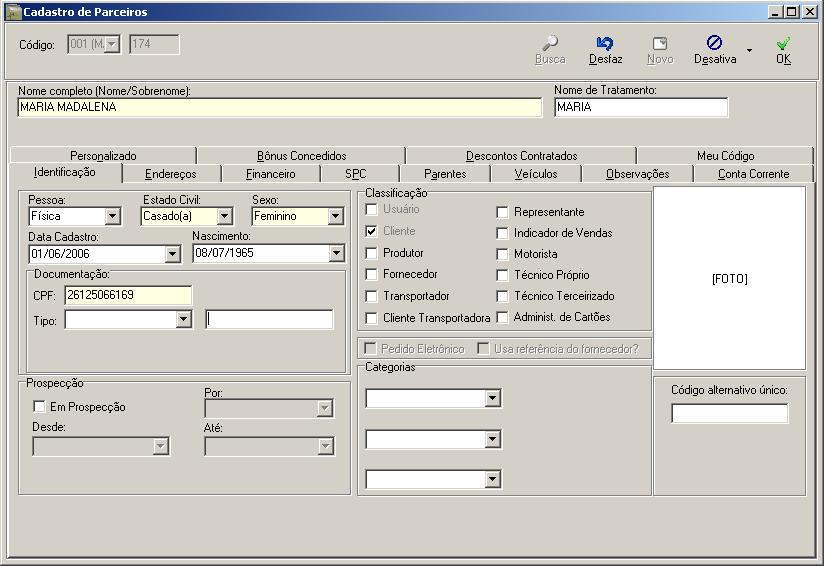The height and width of the screenshot is (566, 824).
Task: Open the Data Cadastro date picker
Action: click(172, 254)
